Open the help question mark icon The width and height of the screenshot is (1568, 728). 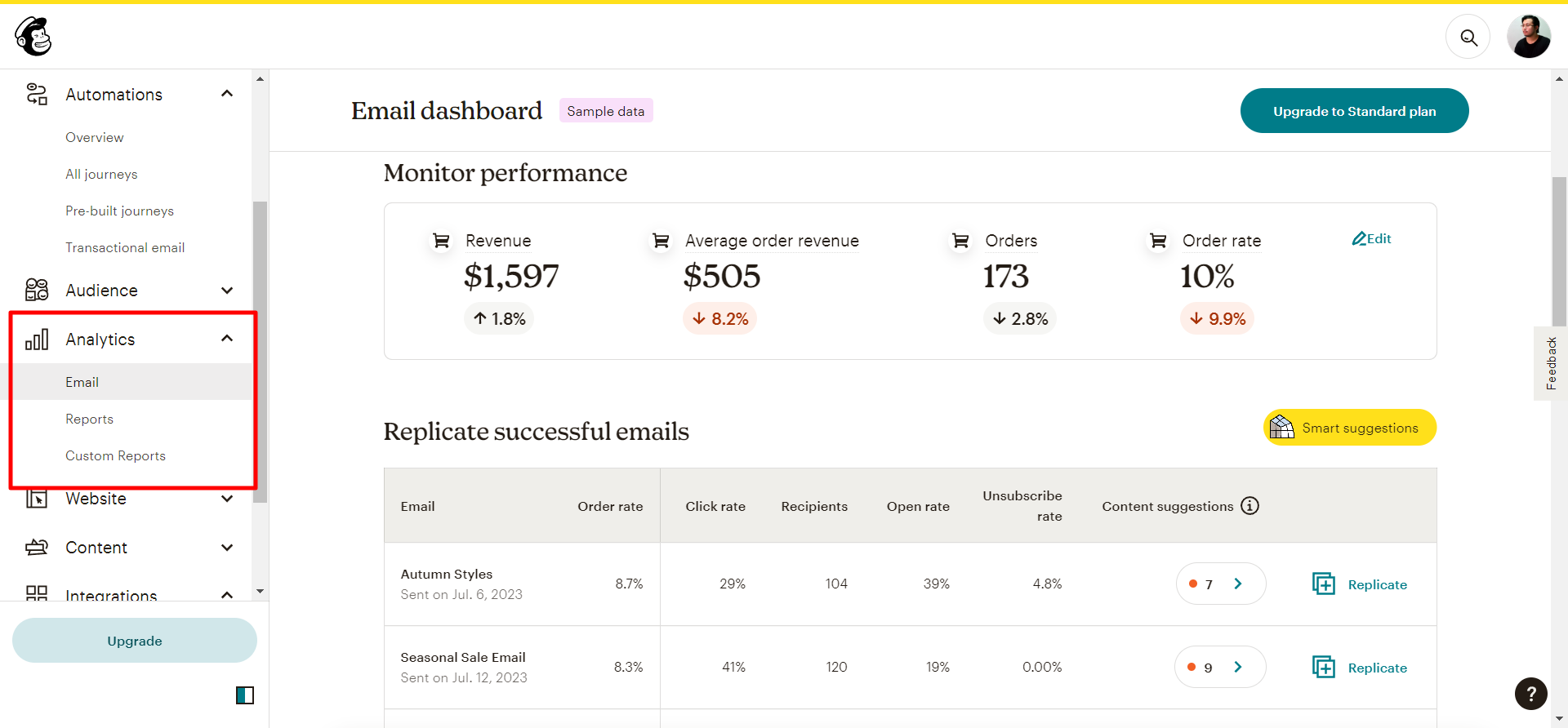coord(1530,695)
